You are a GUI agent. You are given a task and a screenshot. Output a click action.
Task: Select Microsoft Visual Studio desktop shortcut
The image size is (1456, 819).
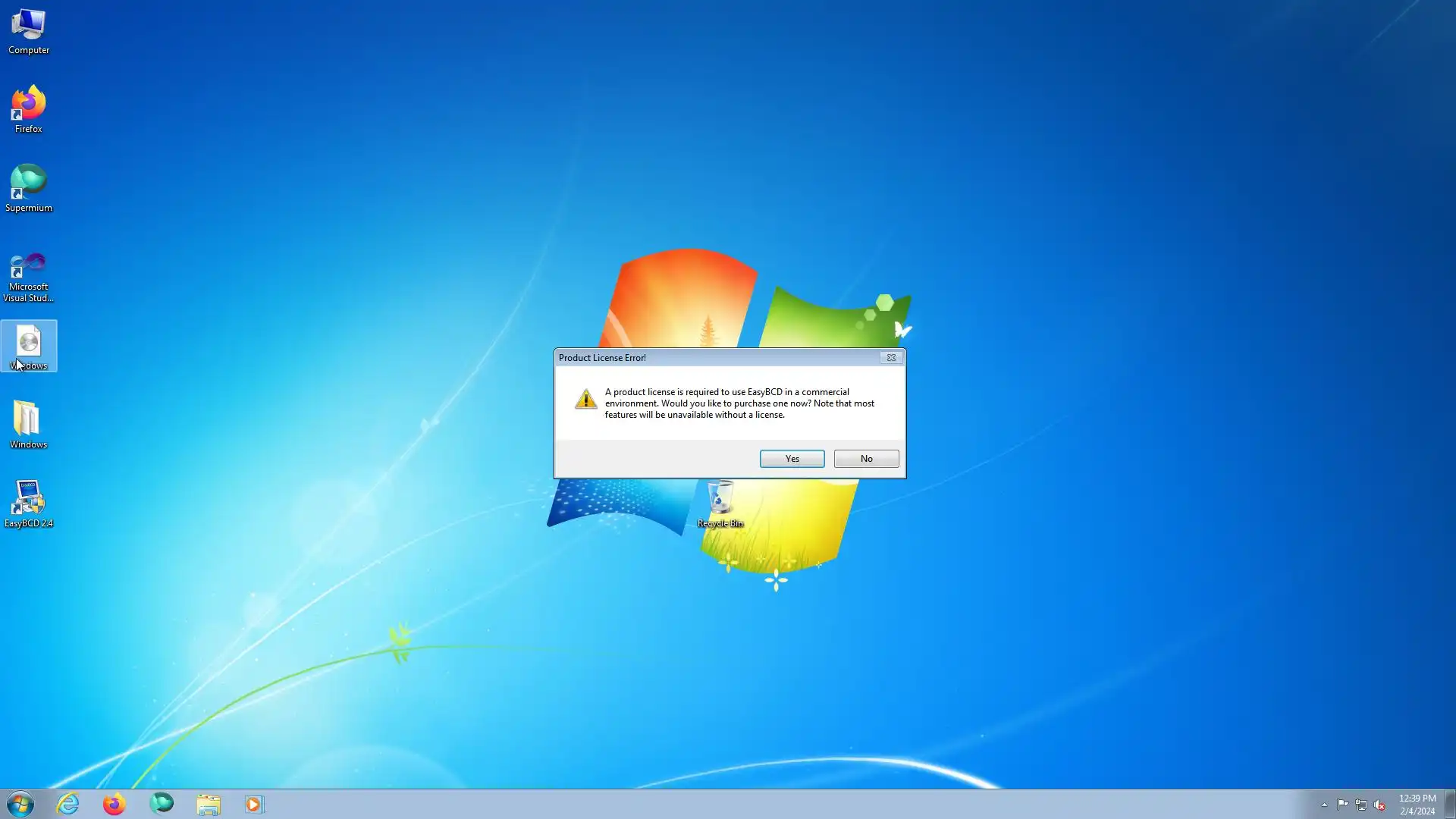tap(29, 275)
